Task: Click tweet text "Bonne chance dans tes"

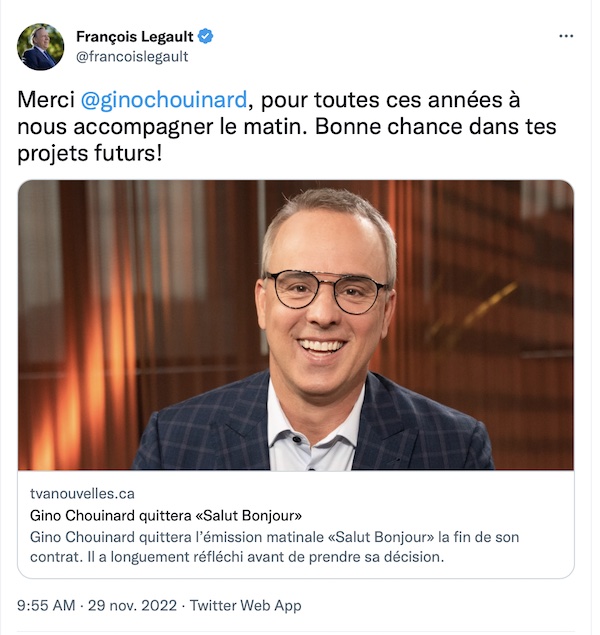Action: (x=436, y=127)
